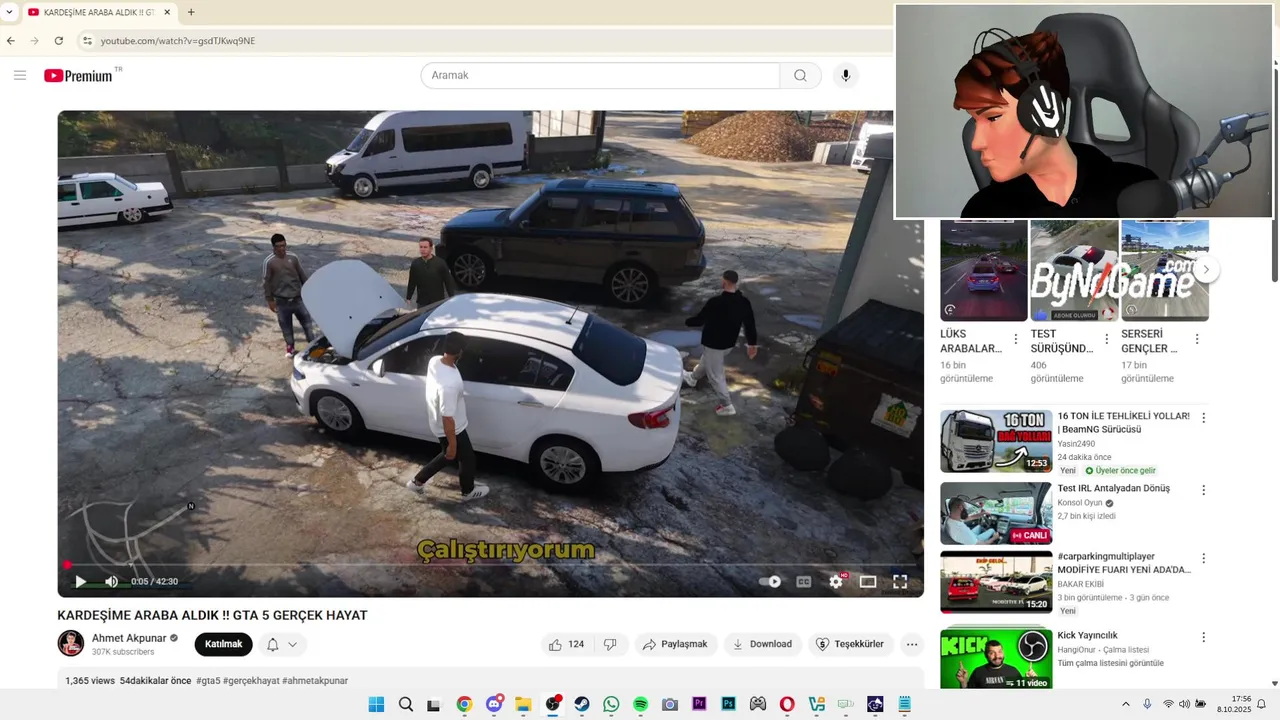The height and width of the screenshot is (720, 1280).
Task: Open a new browser tab
Action: coord(191,12)
